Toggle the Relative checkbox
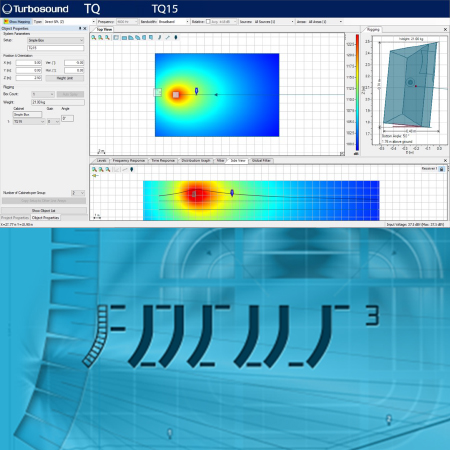Image resolution: width=450 pixels, height=450 pixels. (x=208, y=22)
